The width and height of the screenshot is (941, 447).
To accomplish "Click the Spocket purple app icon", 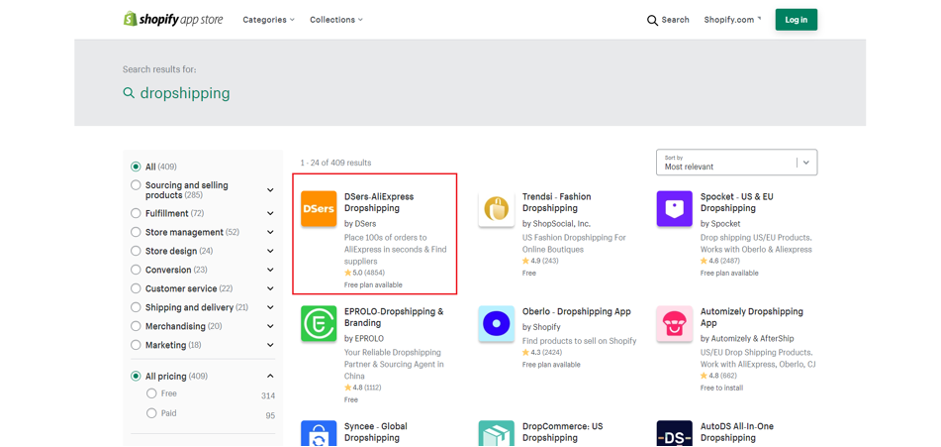I will (674, 209).
